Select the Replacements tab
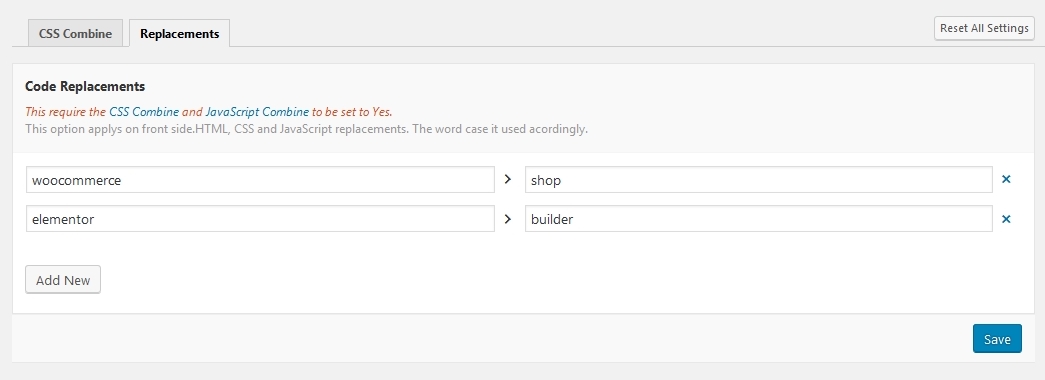1045x380 pixels. coord(179,33)
